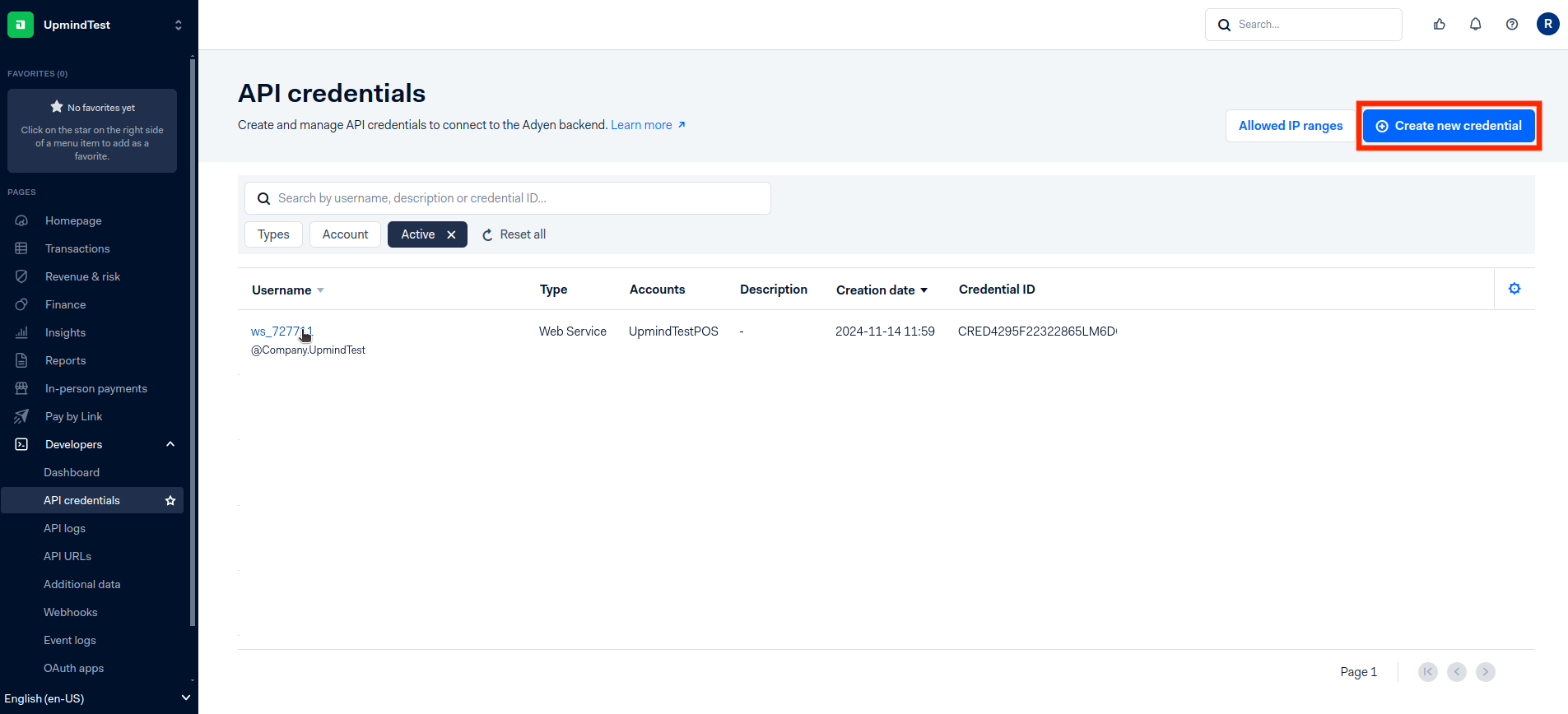1568x714 pixels.
Task: Open the Learn more link
Action: [x=648, y=125]
